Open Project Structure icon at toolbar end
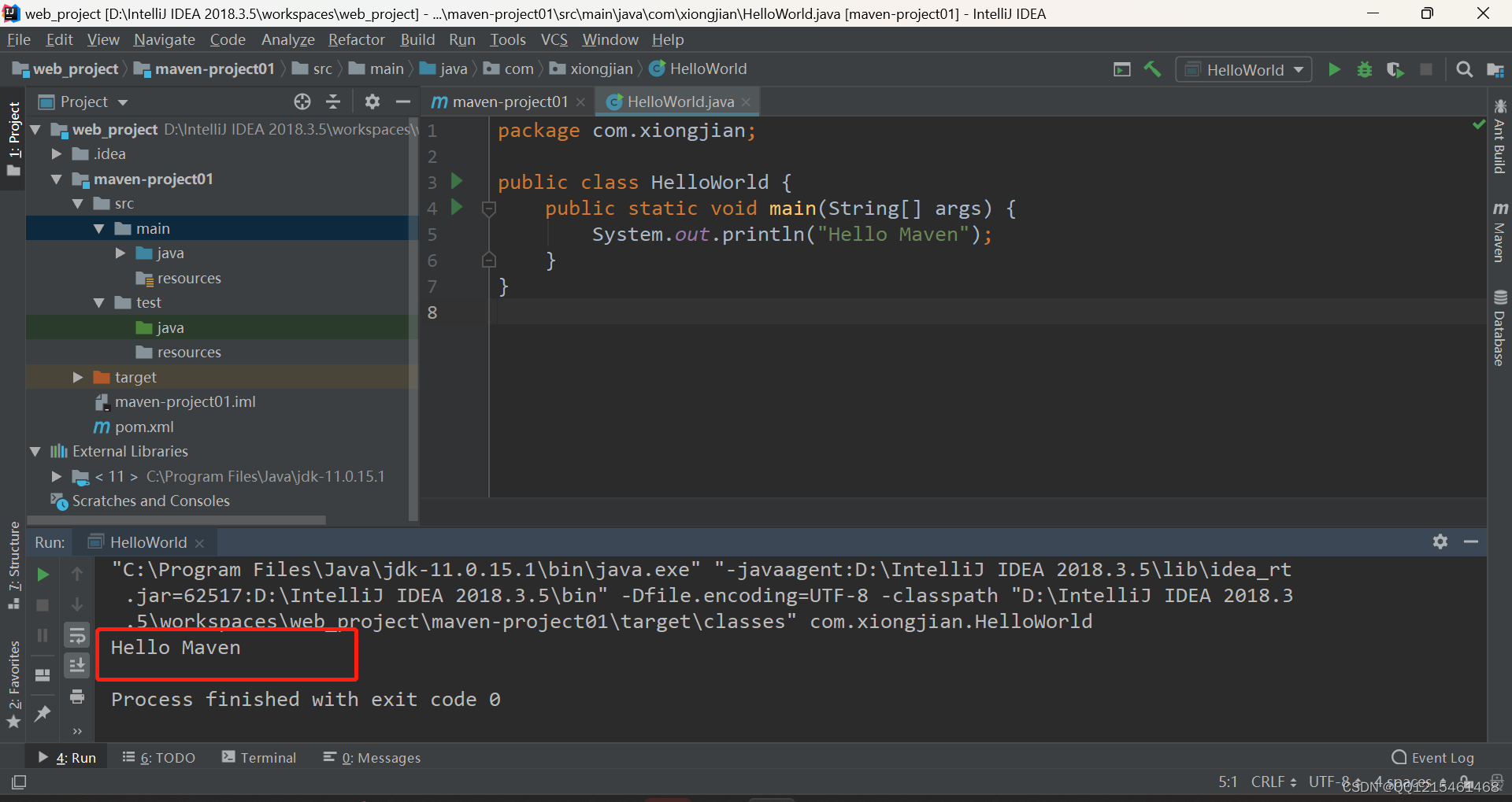The image size is (1512, 802). tap(1495, 70)
